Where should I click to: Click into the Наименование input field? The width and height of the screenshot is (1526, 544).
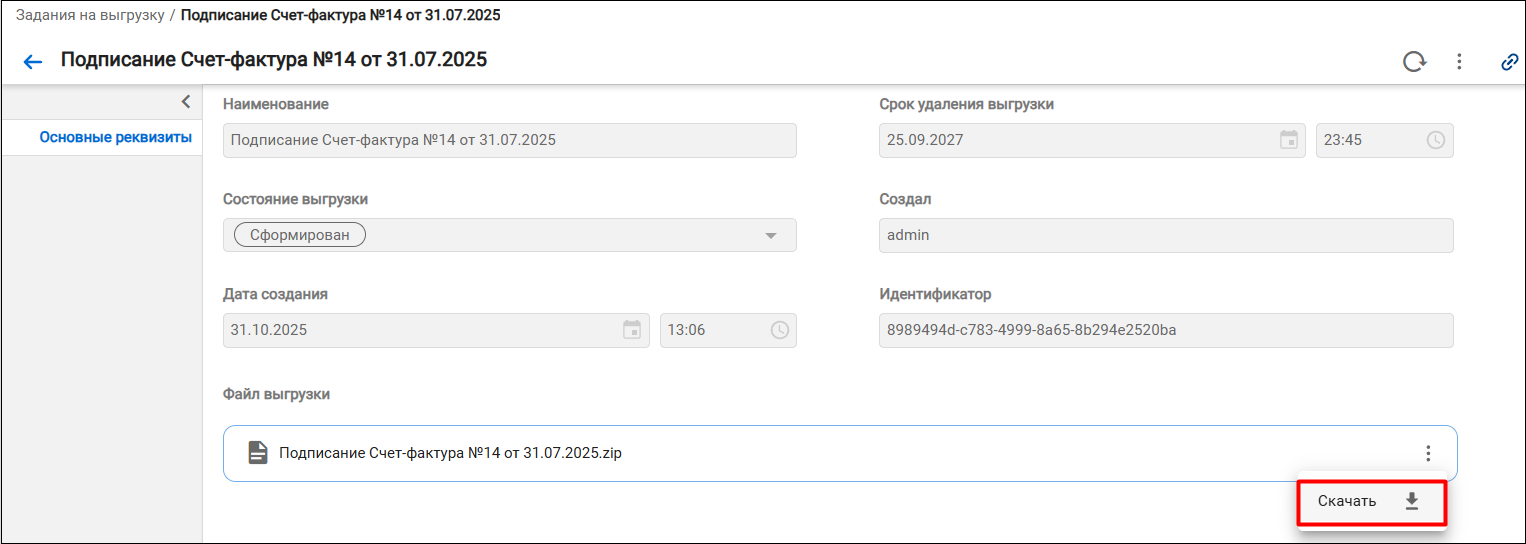[x=510, y=140]
